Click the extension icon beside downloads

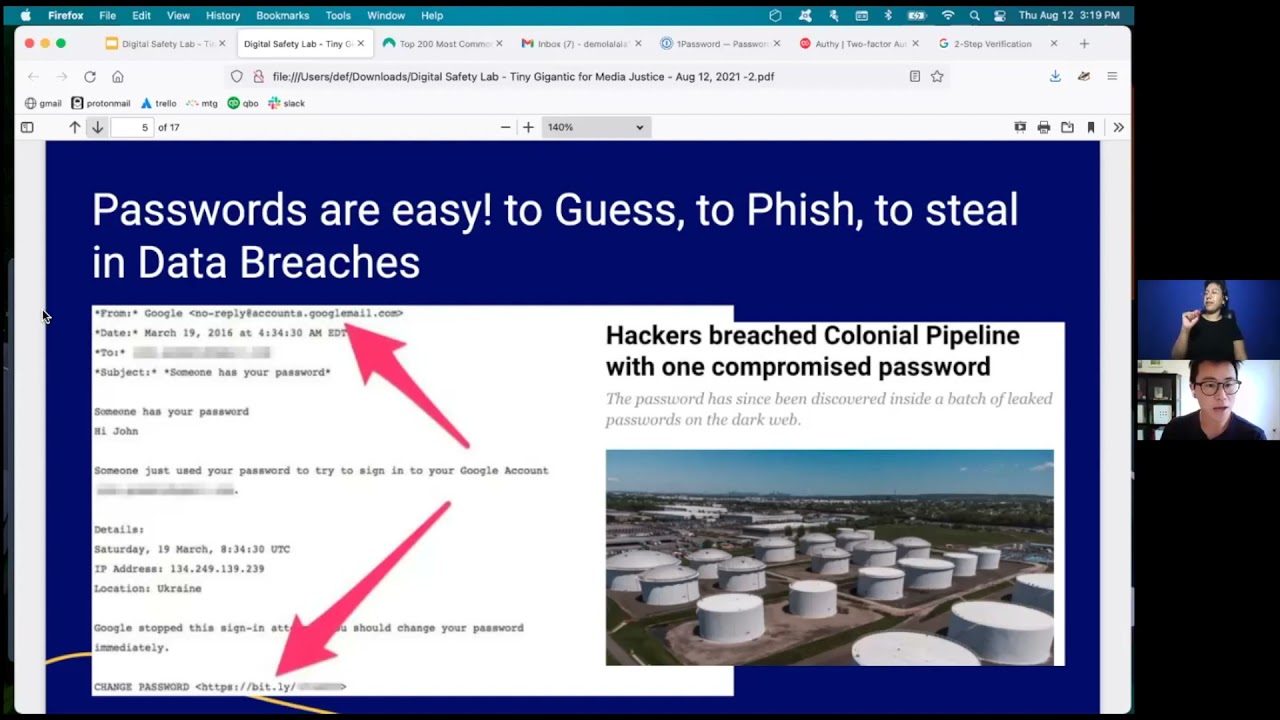(x=1083, y=76)
